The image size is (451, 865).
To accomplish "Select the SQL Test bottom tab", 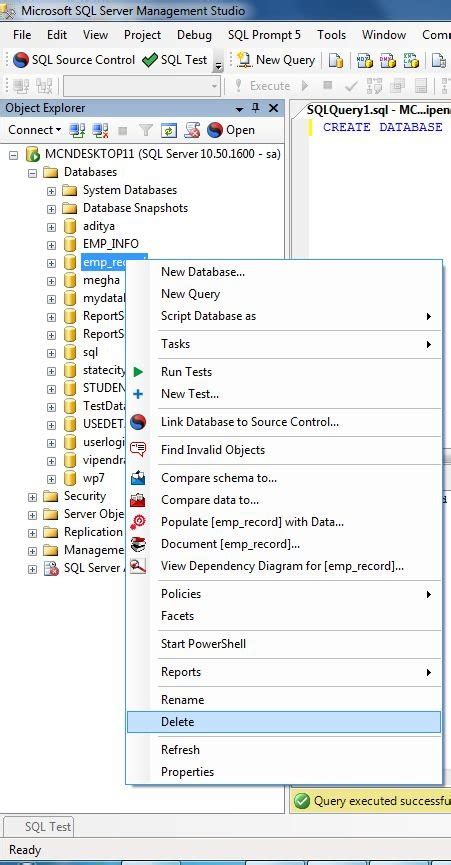I will [38, 826].
